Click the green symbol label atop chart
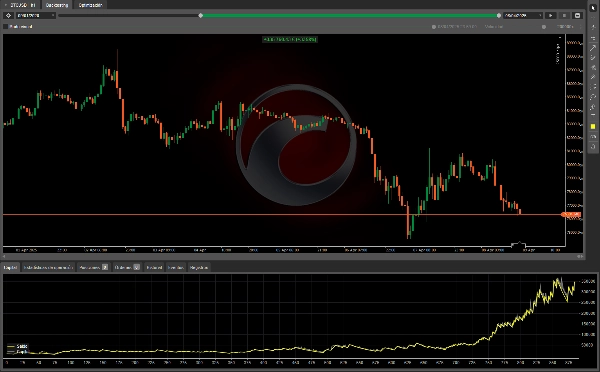 click(290, 39)
